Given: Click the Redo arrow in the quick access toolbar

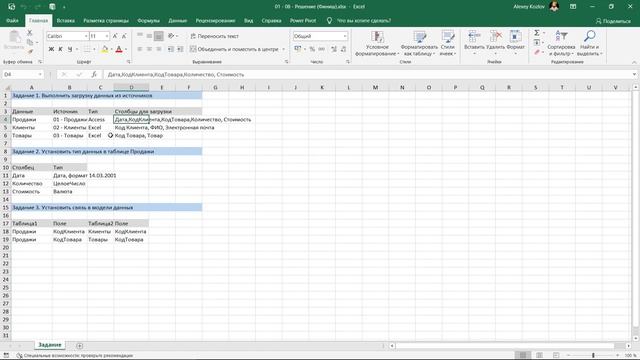Looking at the screenshot, I should (x=37, y=7).
